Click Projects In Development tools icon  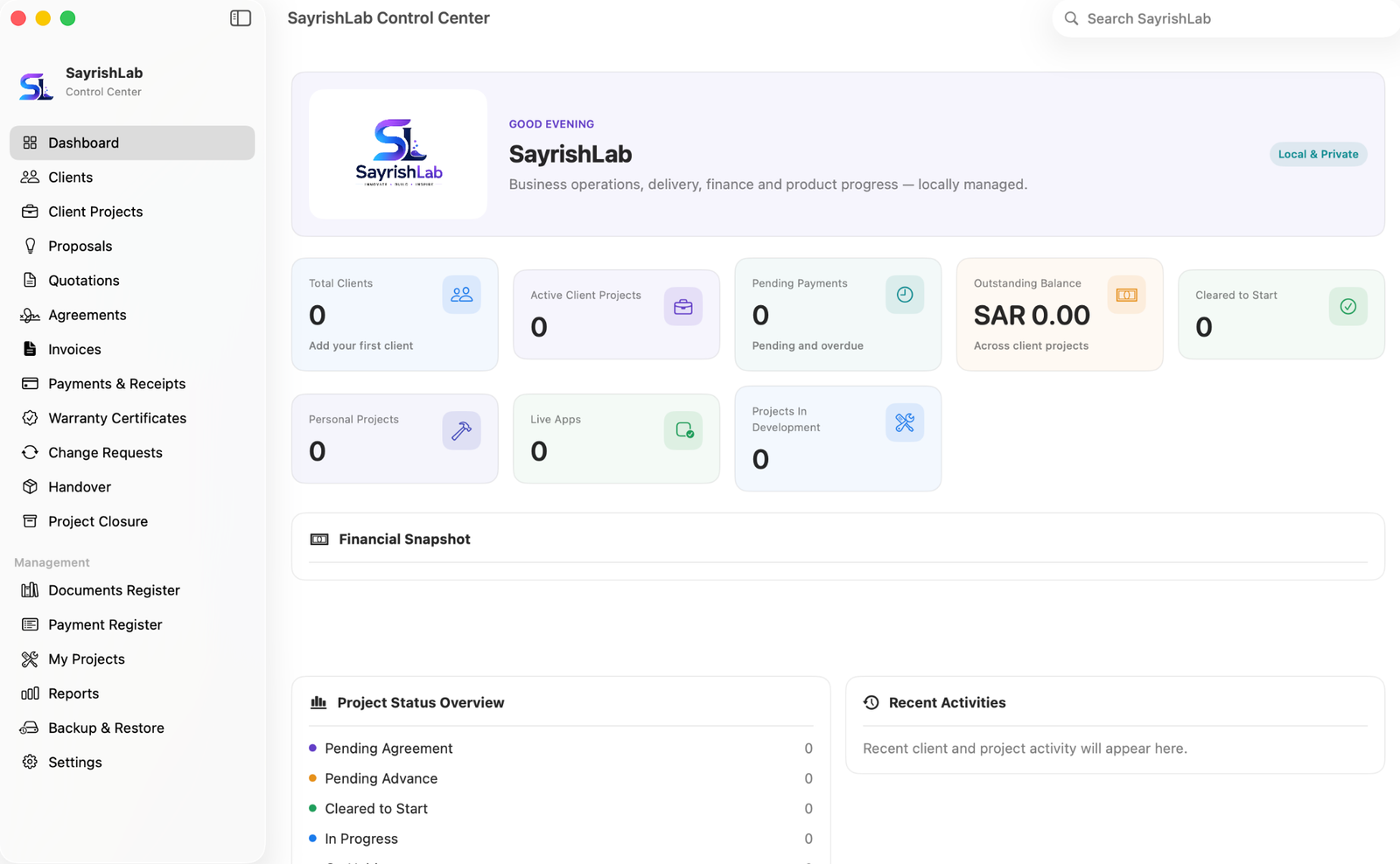905,422
